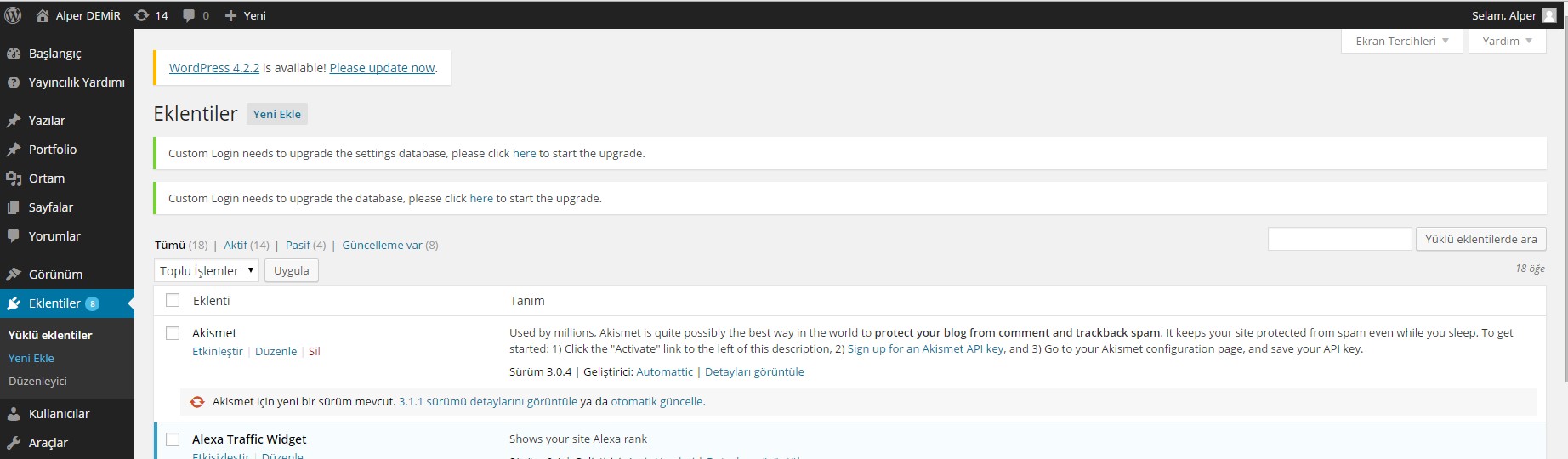Click Sil under Akismet
This screenshot has width=1568, height=459.
pyautogui.click(x=314, y=351)
